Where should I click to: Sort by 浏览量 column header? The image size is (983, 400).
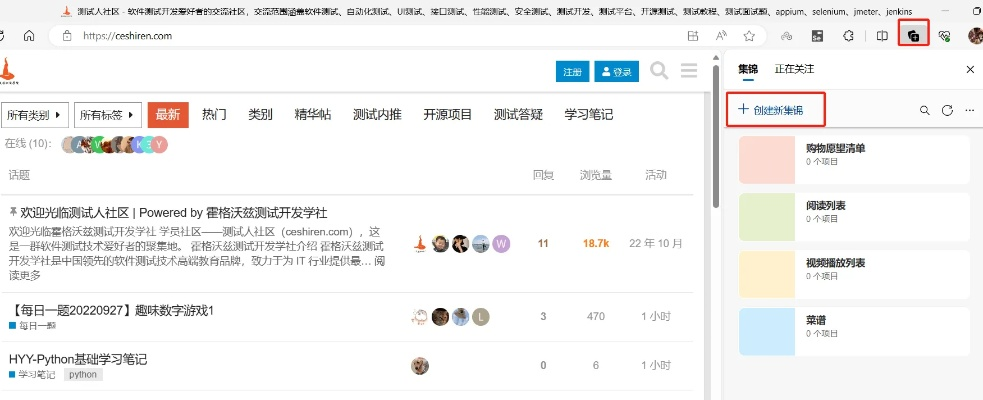coord(596,175)
